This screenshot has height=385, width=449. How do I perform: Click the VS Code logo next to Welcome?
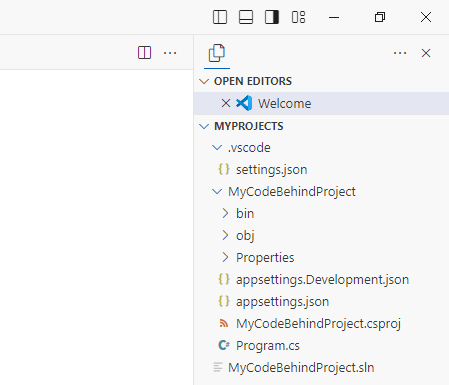click(244, 103)
